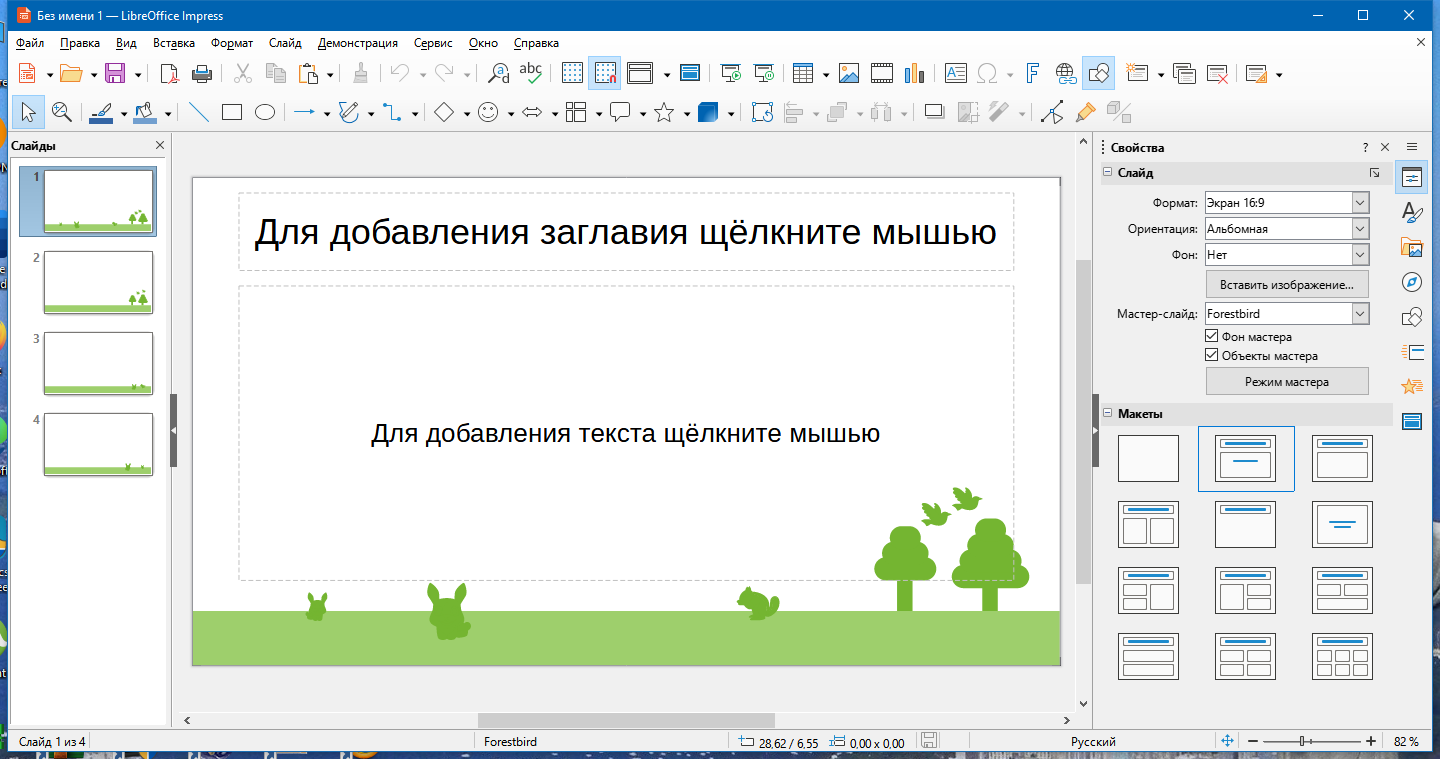
Task: Click the Delete Slide icon
Action: pos(1216,73)
